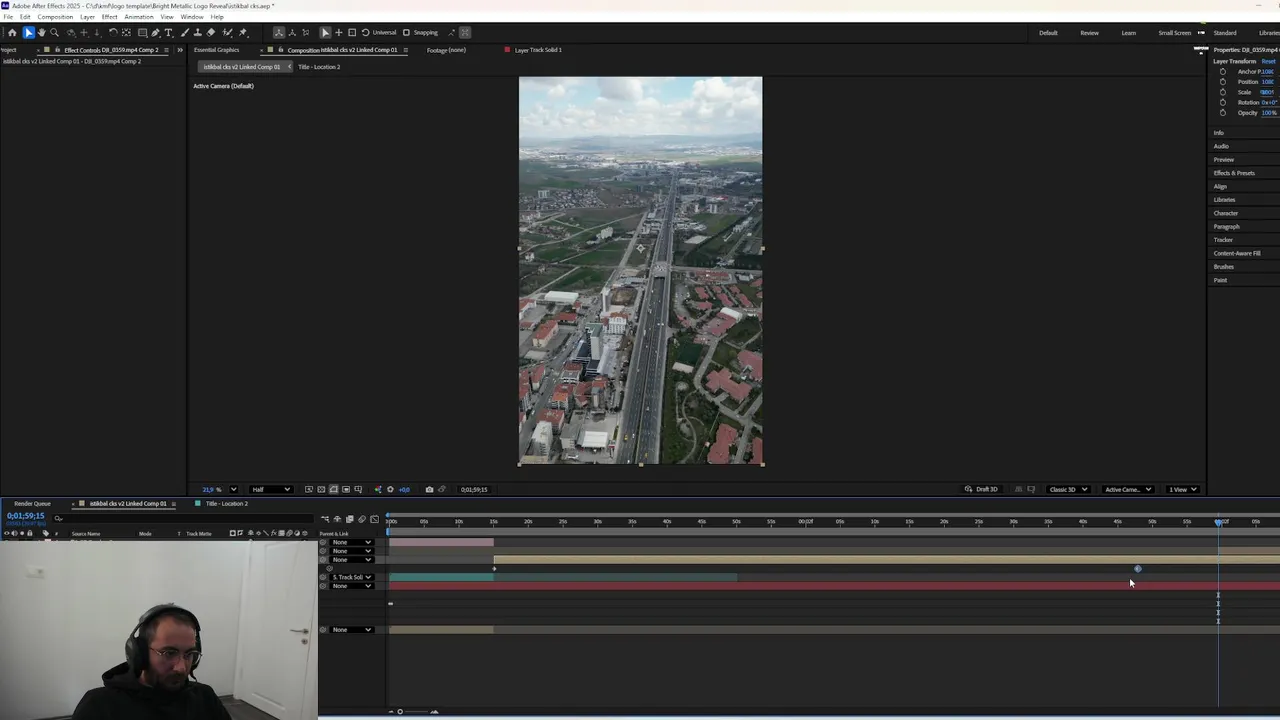Viewport: 1280px width, 720px height.
Task: Switch to the Essential Graphics tab
Action: click(x=217, y=50)
